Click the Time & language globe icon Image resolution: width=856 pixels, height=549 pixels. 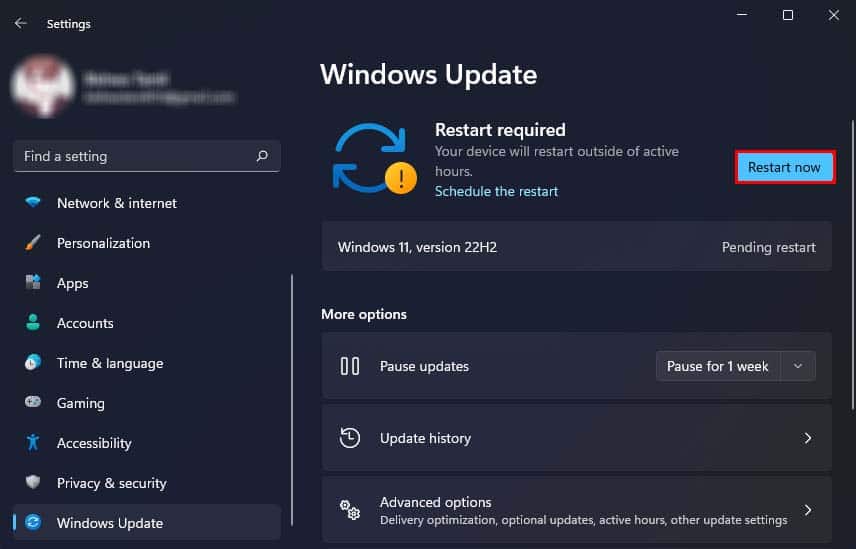[33, 362]
